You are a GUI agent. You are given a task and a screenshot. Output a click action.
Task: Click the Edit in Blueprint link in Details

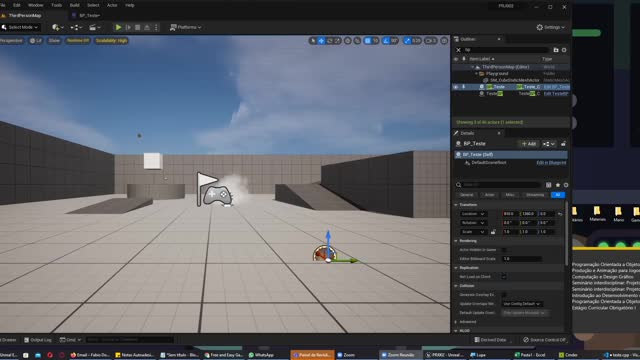tap(551, 162)
